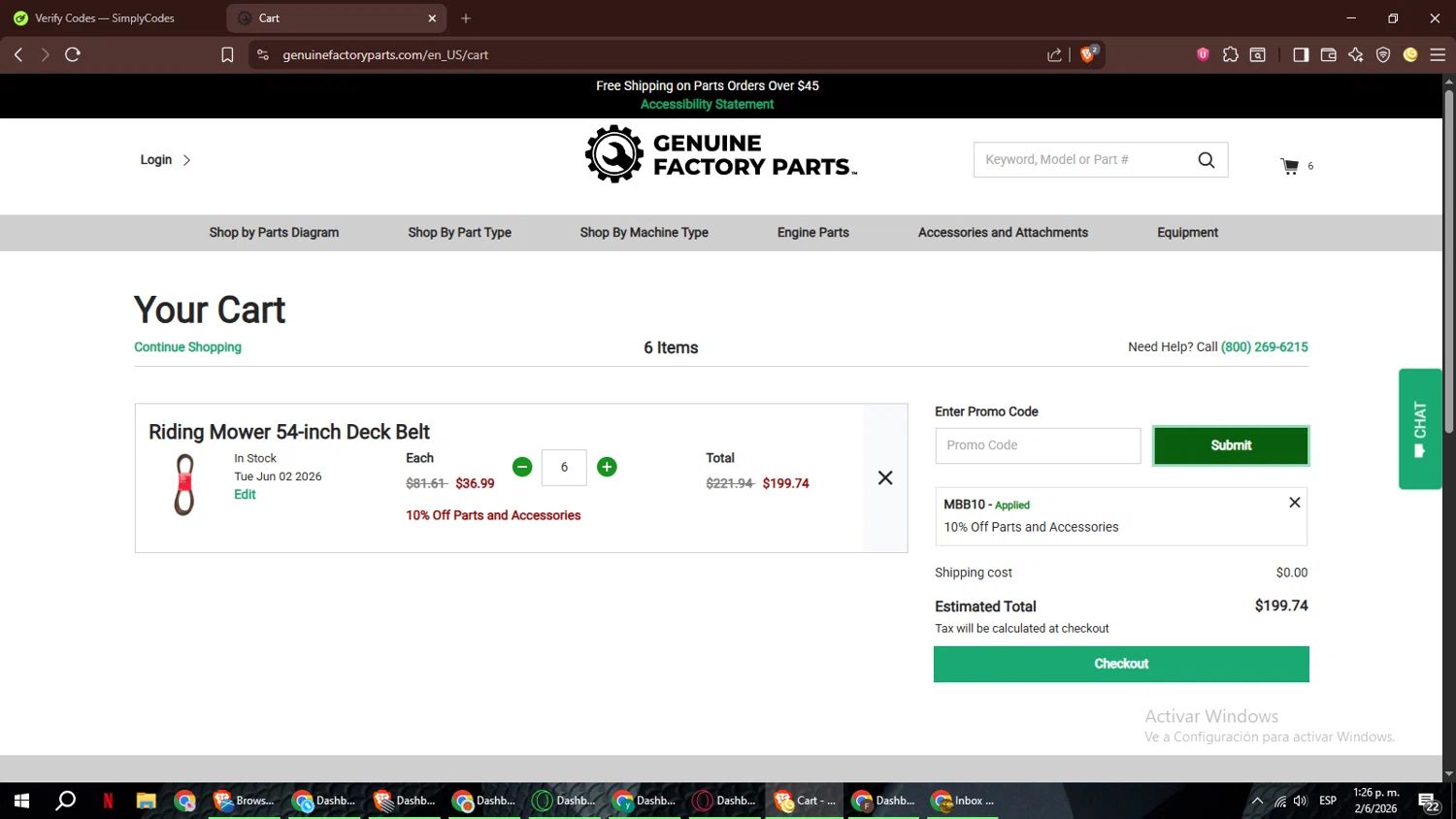This screenshot has width=1456, height=819.
Task: Click the Genuine Factory Parts logo
Action: click(721, 154)
